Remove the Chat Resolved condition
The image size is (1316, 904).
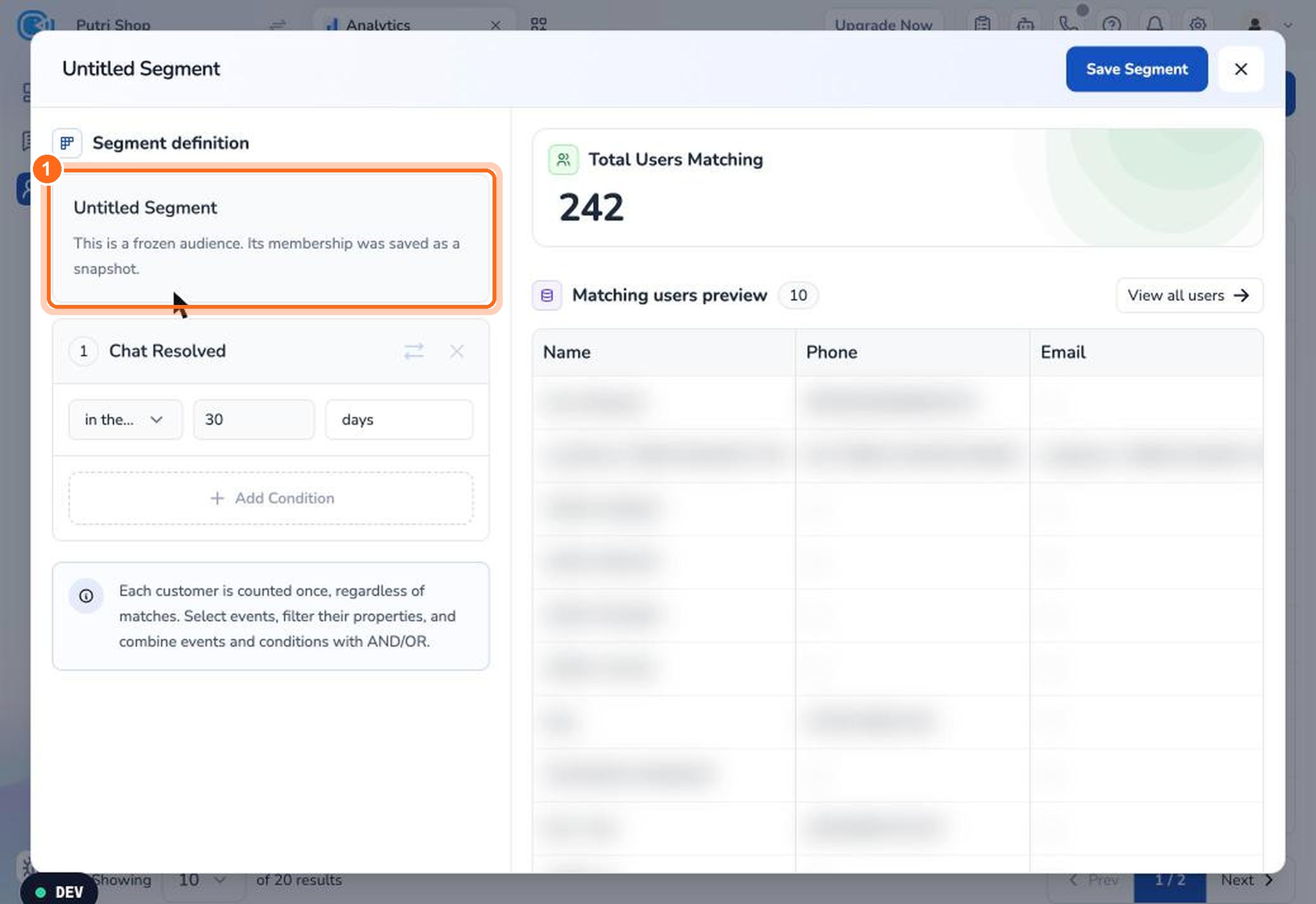[456, 351]
